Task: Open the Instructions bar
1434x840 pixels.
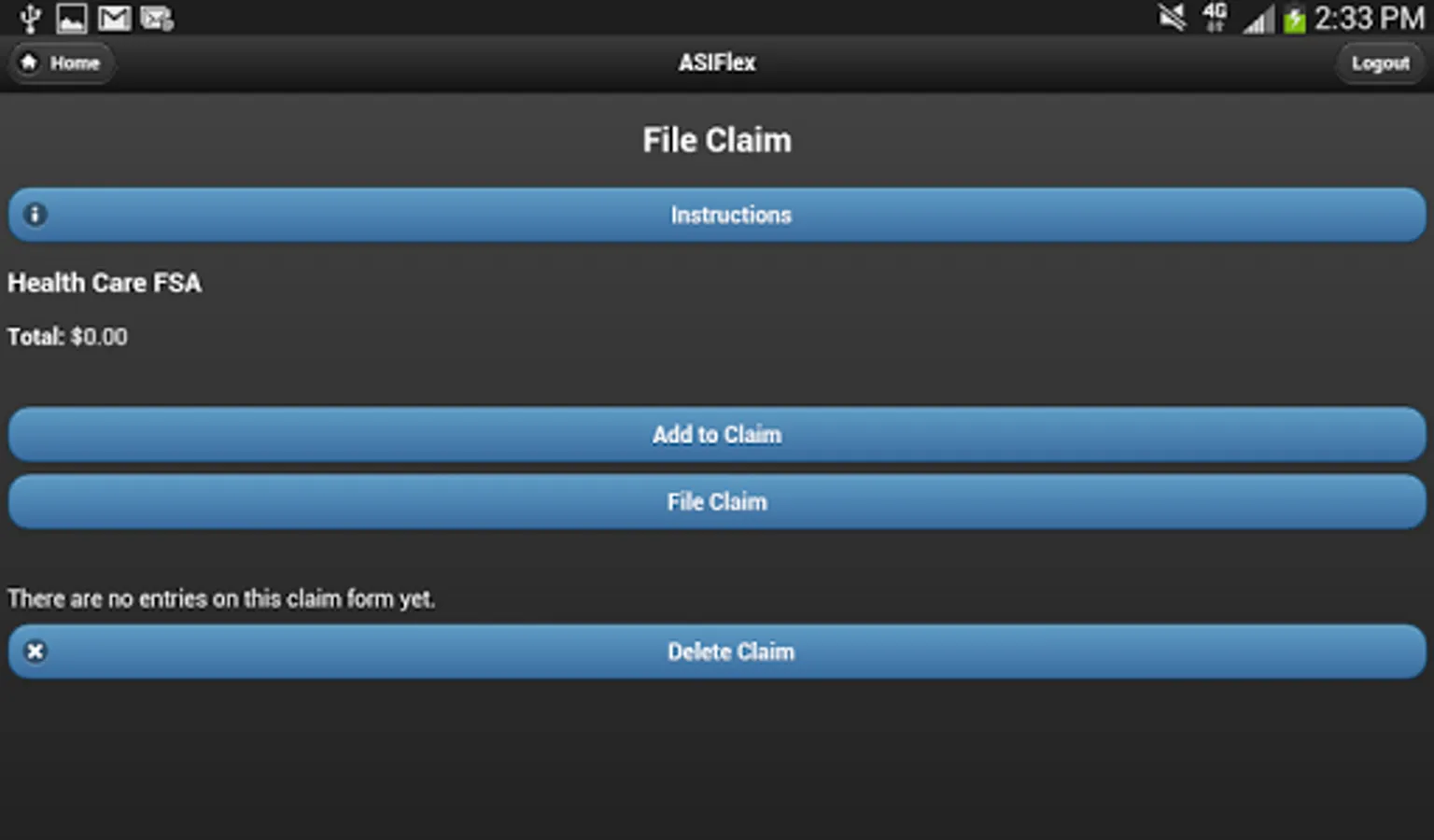Action: (717, 215)
